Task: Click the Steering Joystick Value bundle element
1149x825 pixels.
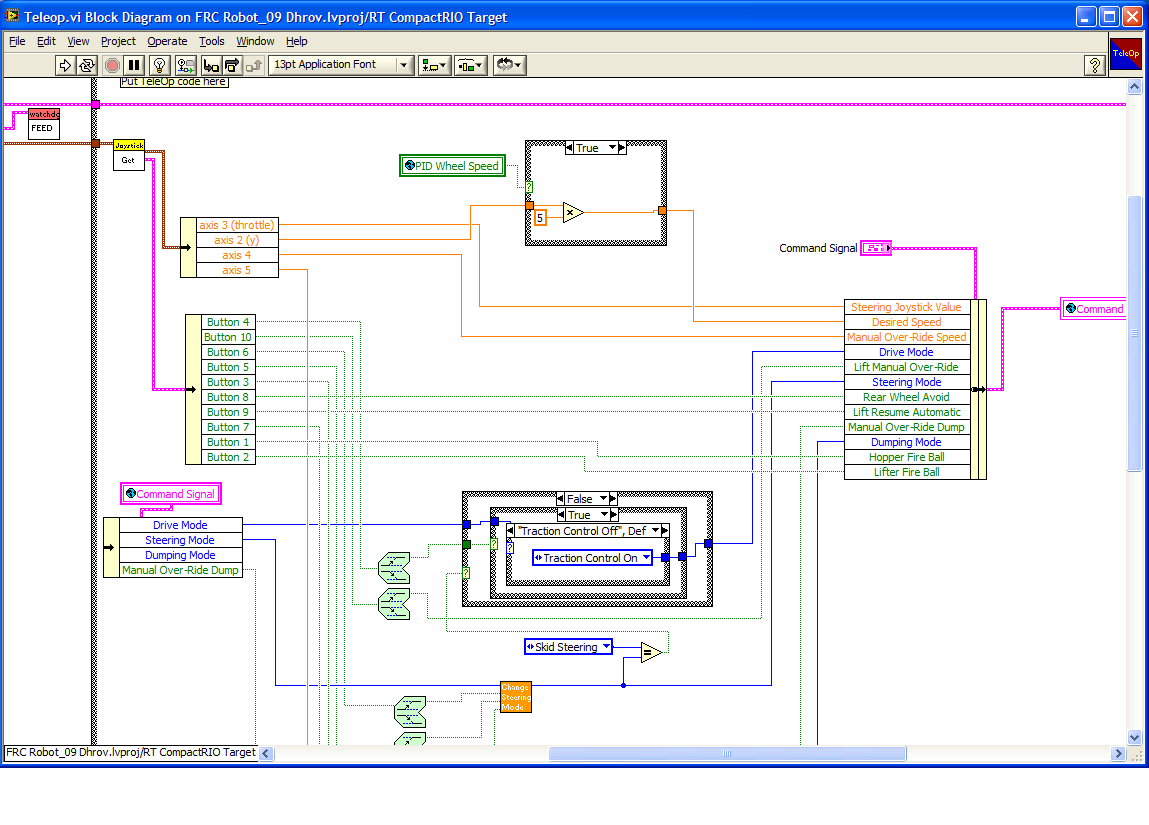Action: point(907,307)
